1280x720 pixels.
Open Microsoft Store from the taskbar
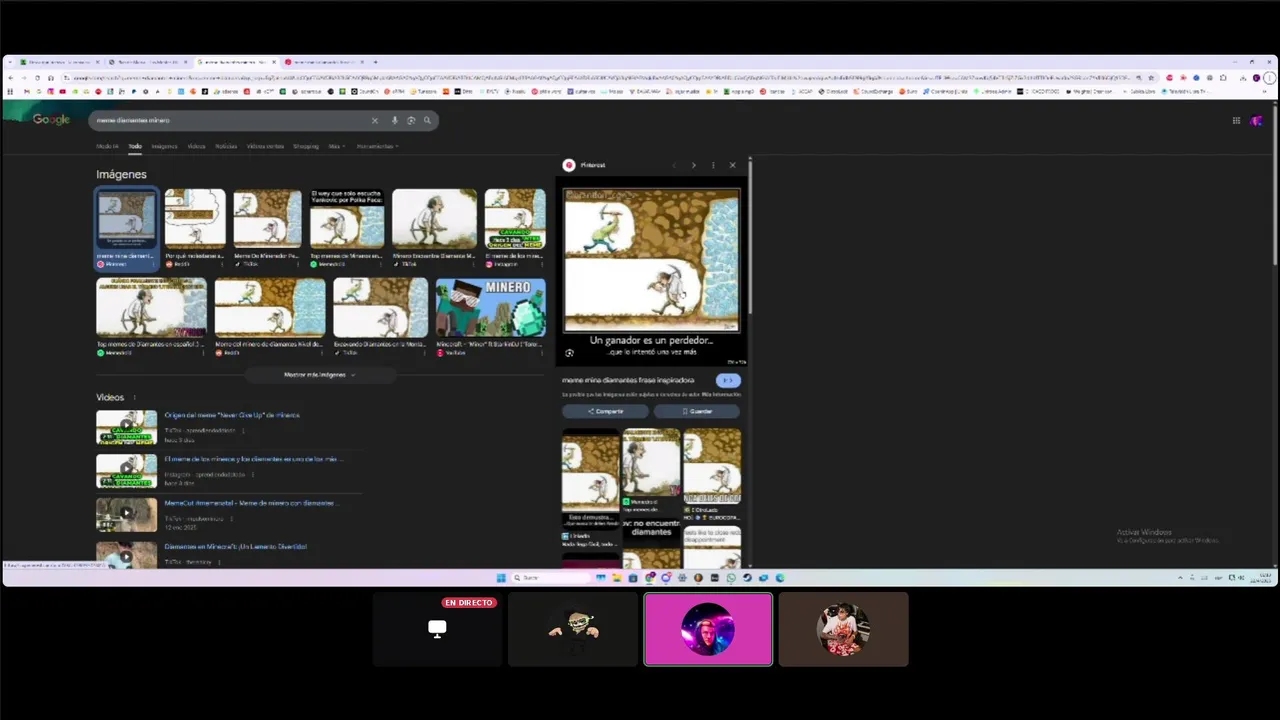(x=633, y=577)
